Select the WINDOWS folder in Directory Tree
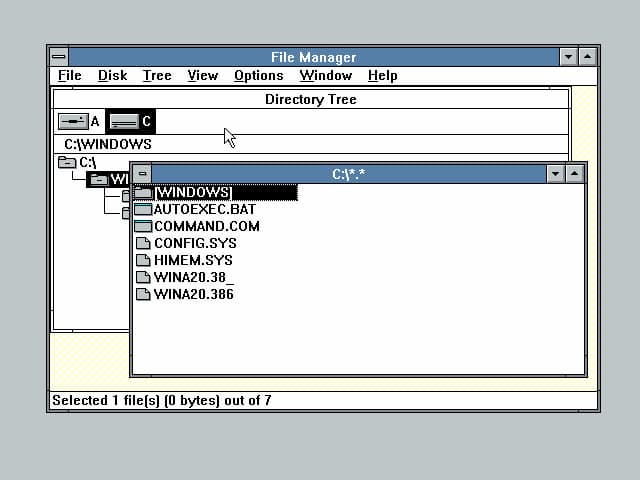 [108, 179]
